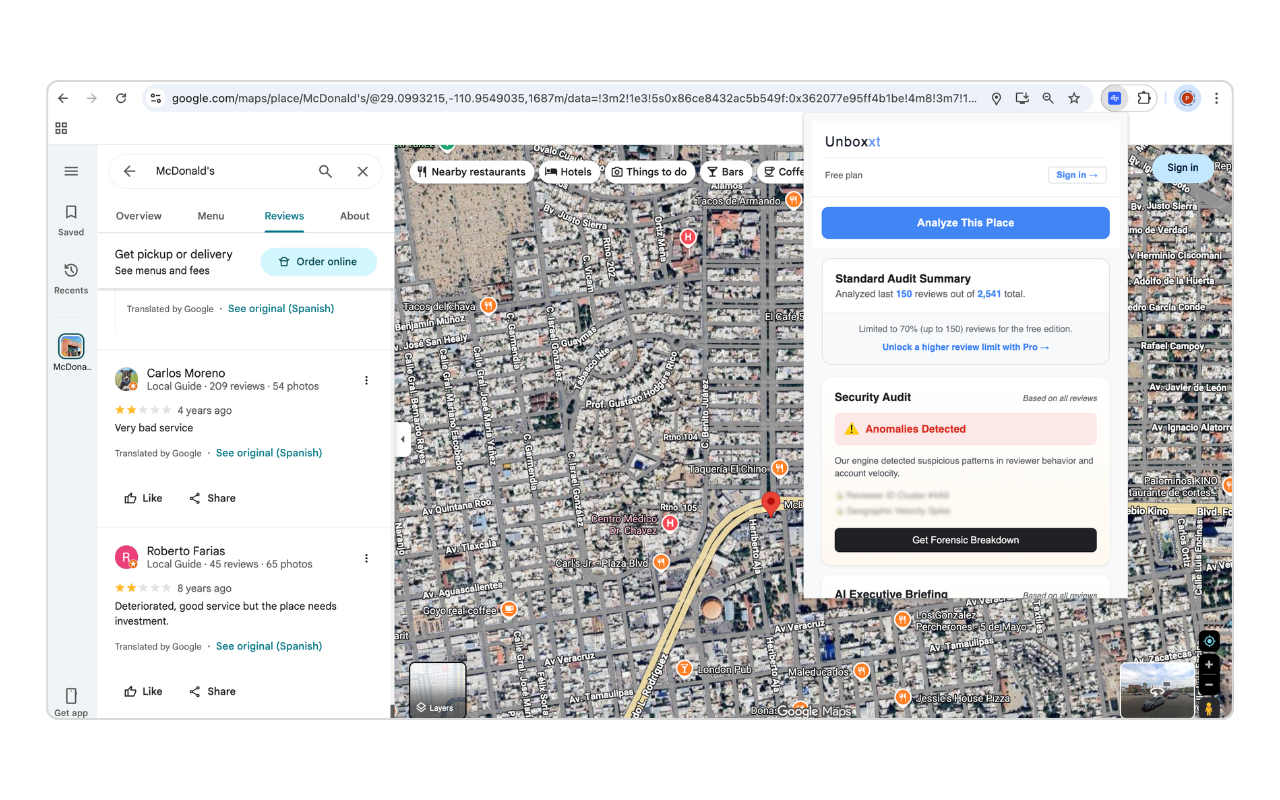This screenshot has width=1280, height=800.
Task: Click the zoom magnifier icon in address bar
Action: tap(1048, 98)
